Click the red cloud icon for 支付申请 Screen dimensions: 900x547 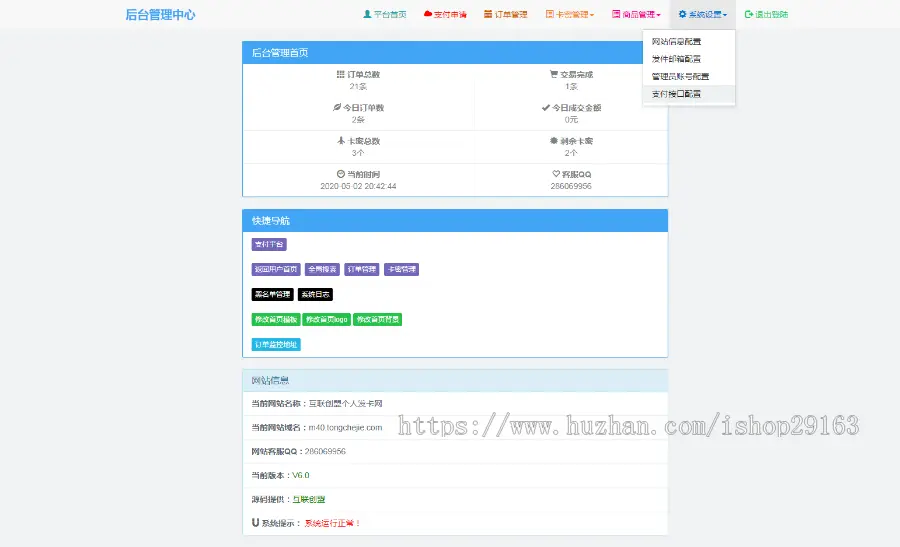tap(428, 14)
